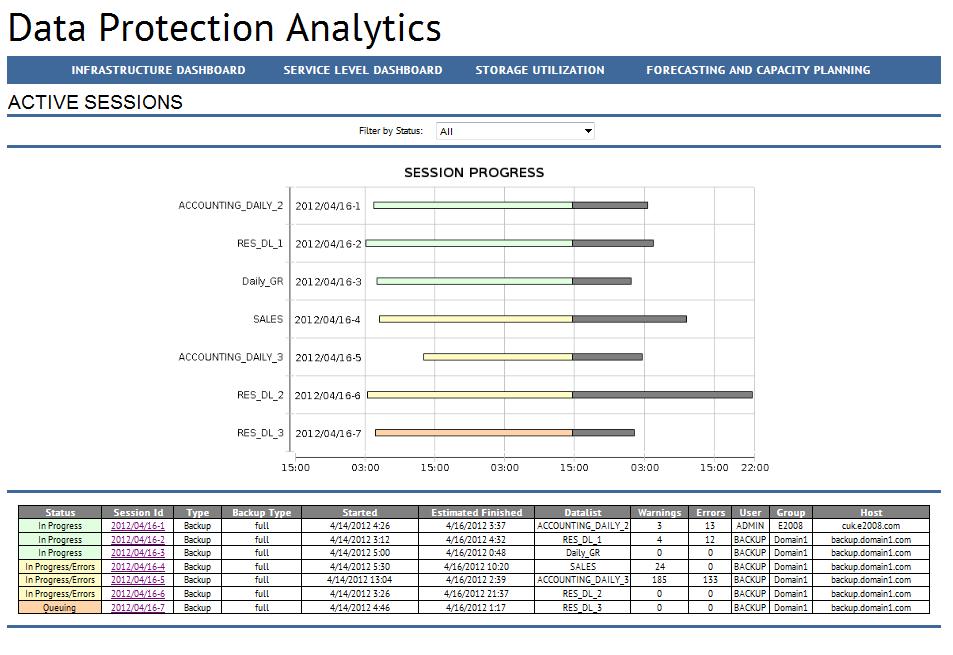Open the Storage Utilization section

click(x=539, y=70)
